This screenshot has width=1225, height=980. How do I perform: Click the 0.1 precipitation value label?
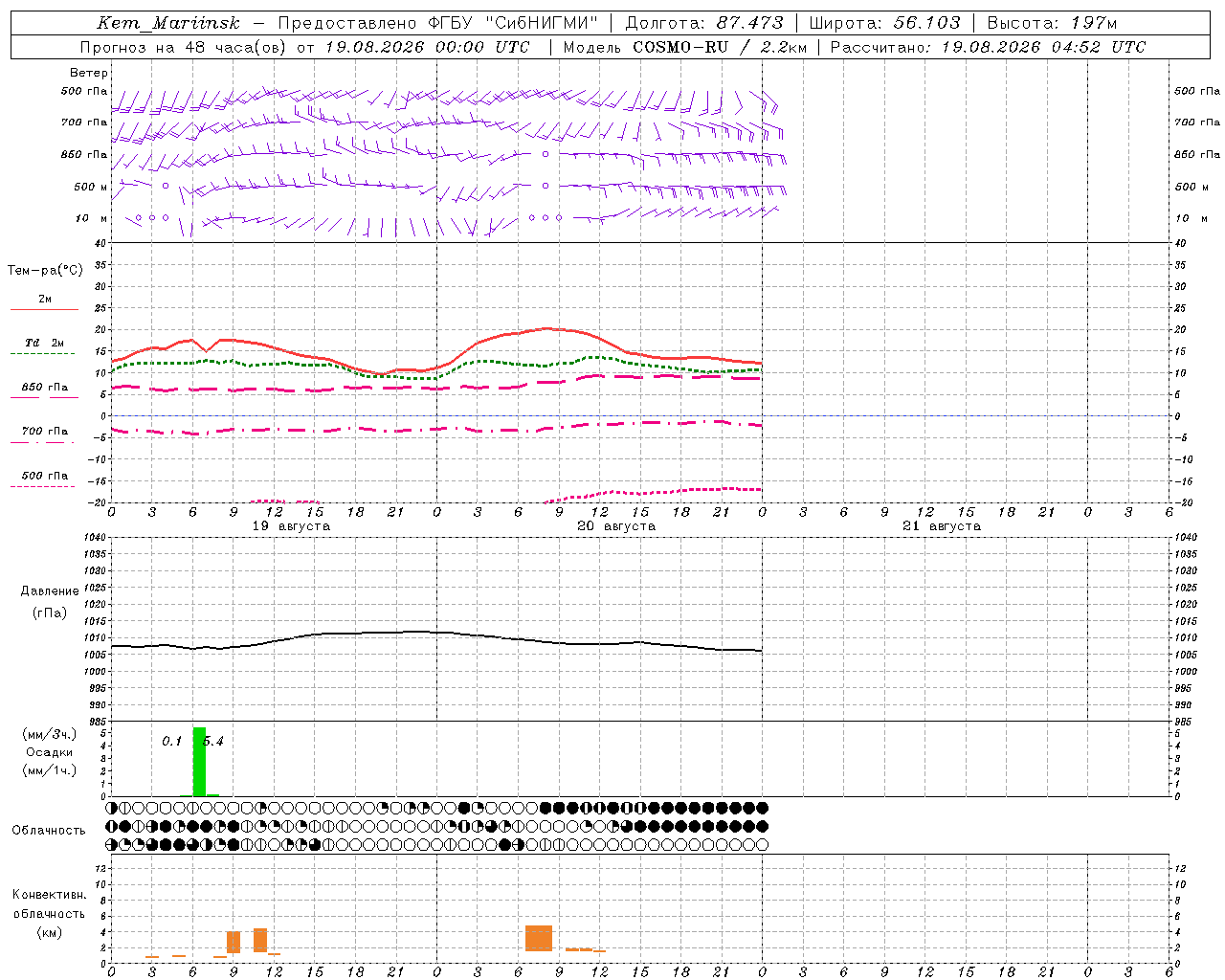click(171, 742)
